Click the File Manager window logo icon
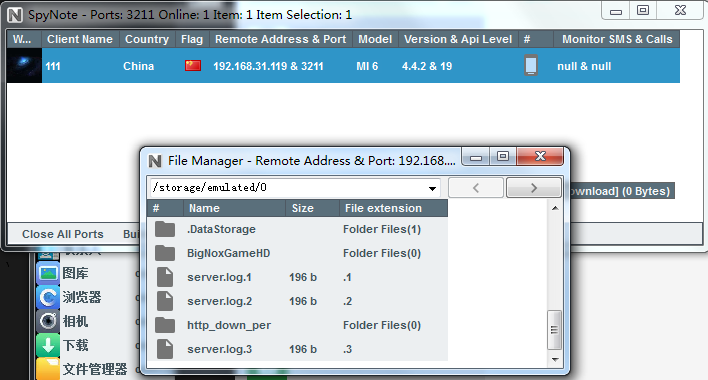The width and height of the screenshot is (708, 380). tap(155, 161)
